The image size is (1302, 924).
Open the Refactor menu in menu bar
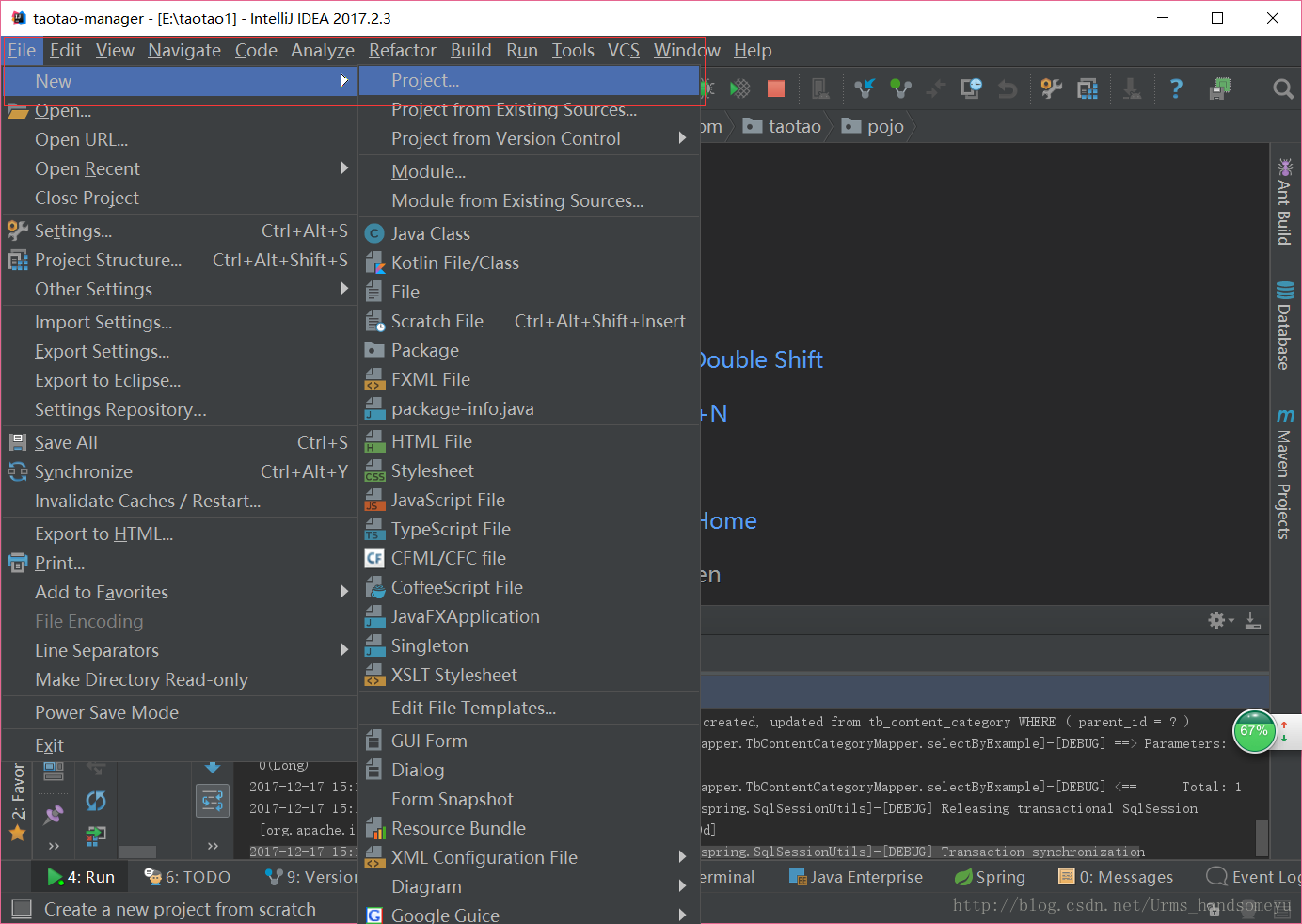tap(403, 50)
